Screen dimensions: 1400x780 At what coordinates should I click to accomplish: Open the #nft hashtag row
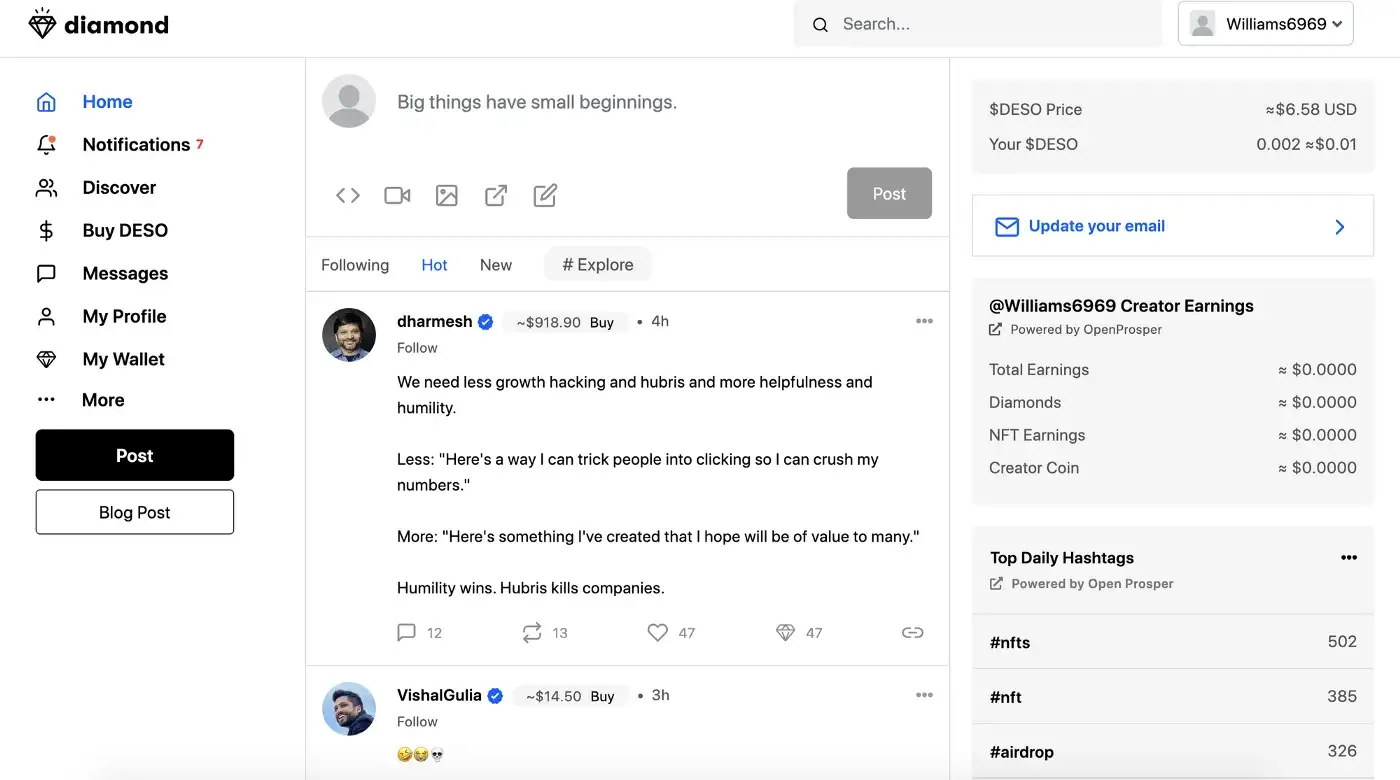(1173, 697)
